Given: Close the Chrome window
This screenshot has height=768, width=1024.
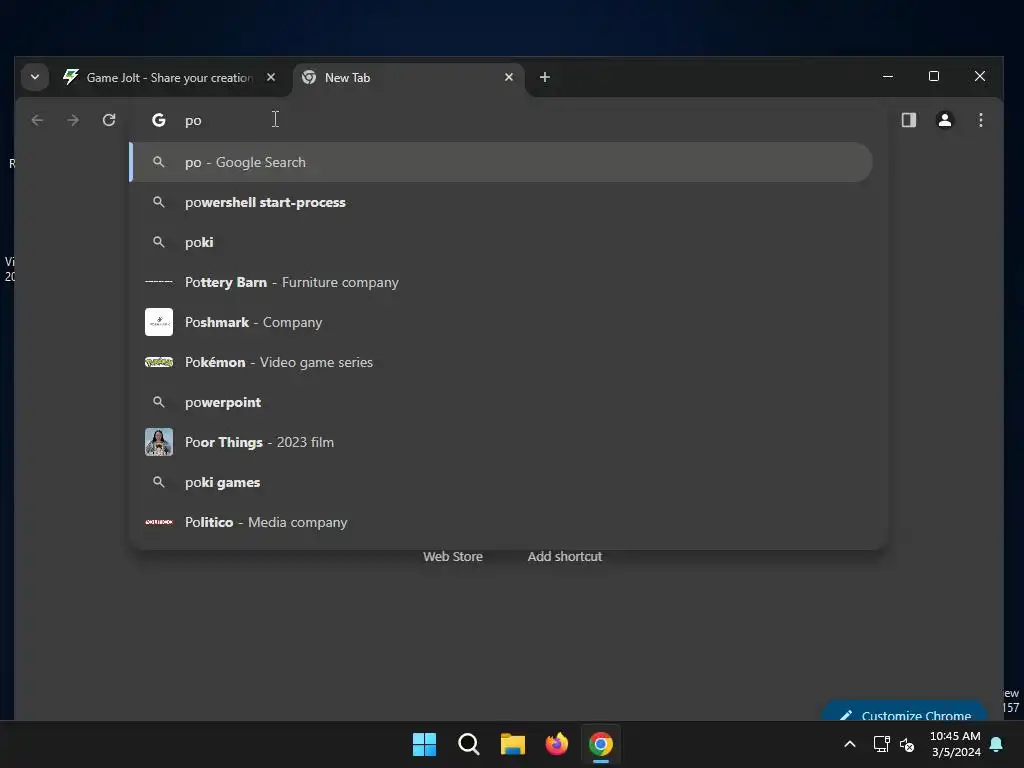Looking at the screenshot, I should pos(980,76).
